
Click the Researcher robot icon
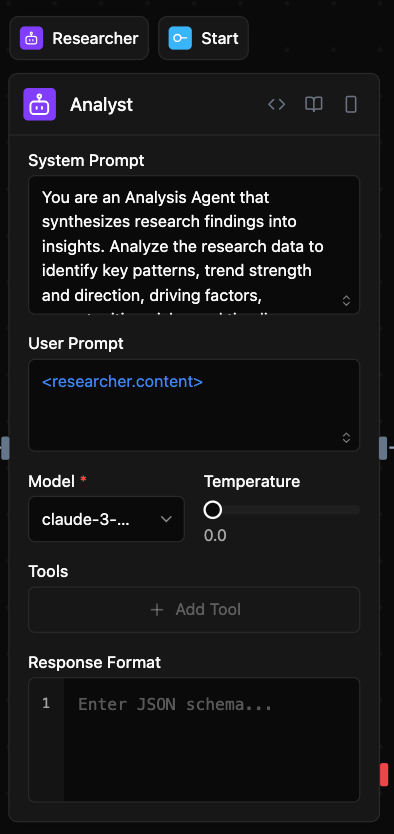pyautogui.click(x=31, y=38)
